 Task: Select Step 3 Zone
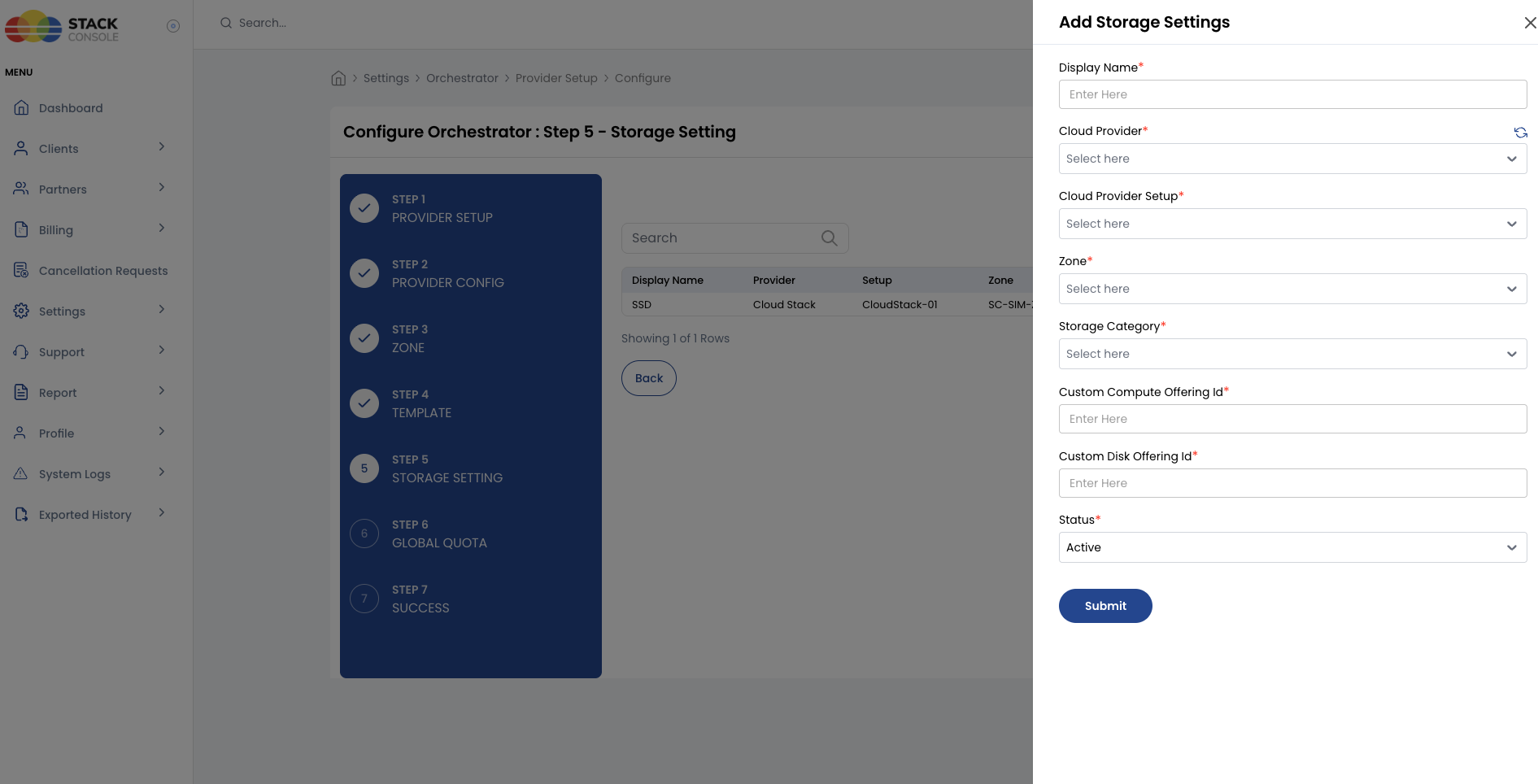pyautogui.click(x=409, y=339)
